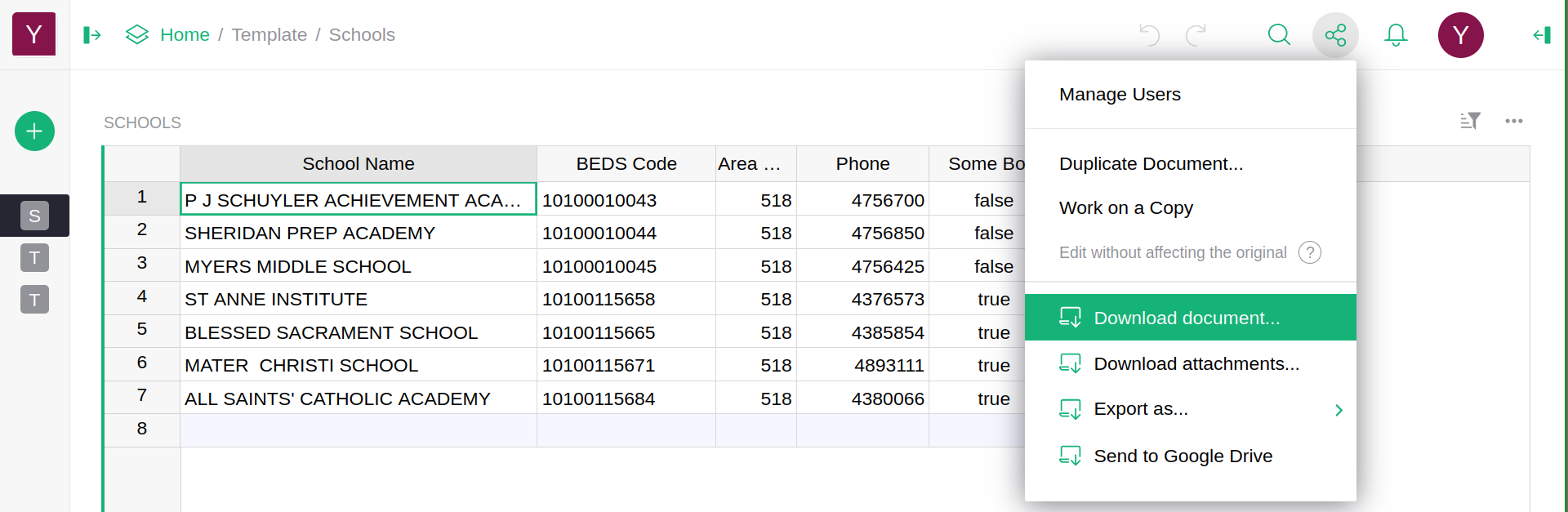Click the green add new plus button

[x=34, y=131]
